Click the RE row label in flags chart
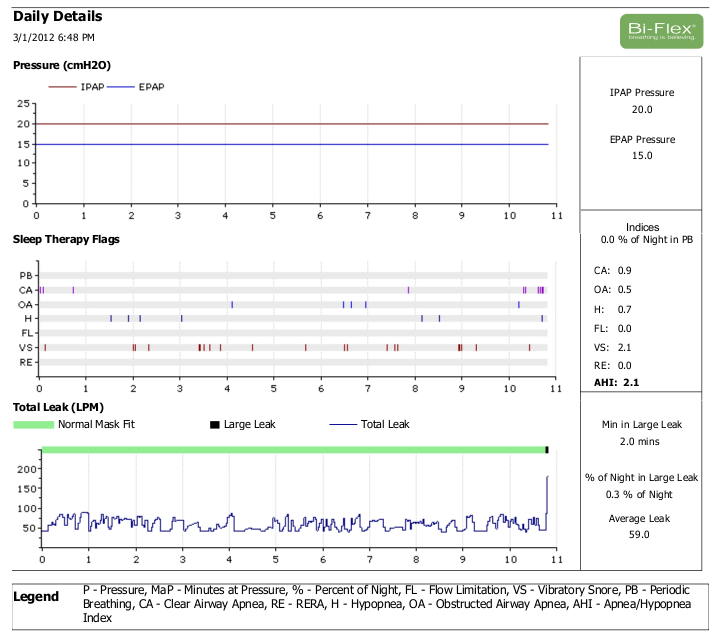This screenshot has height=642, width=726. [x=26, y=362]
